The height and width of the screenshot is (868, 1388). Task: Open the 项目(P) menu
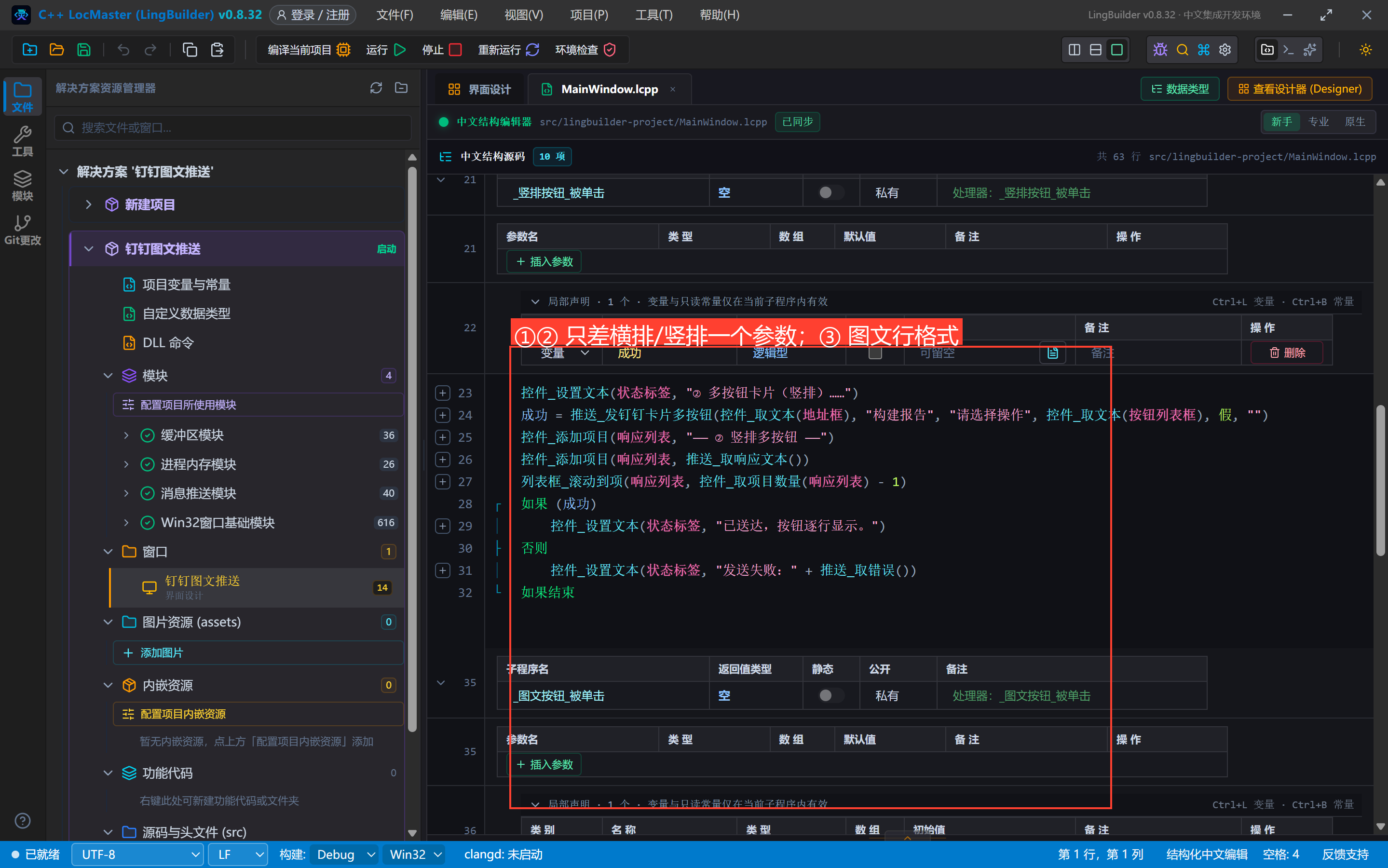tap(589, 15)
